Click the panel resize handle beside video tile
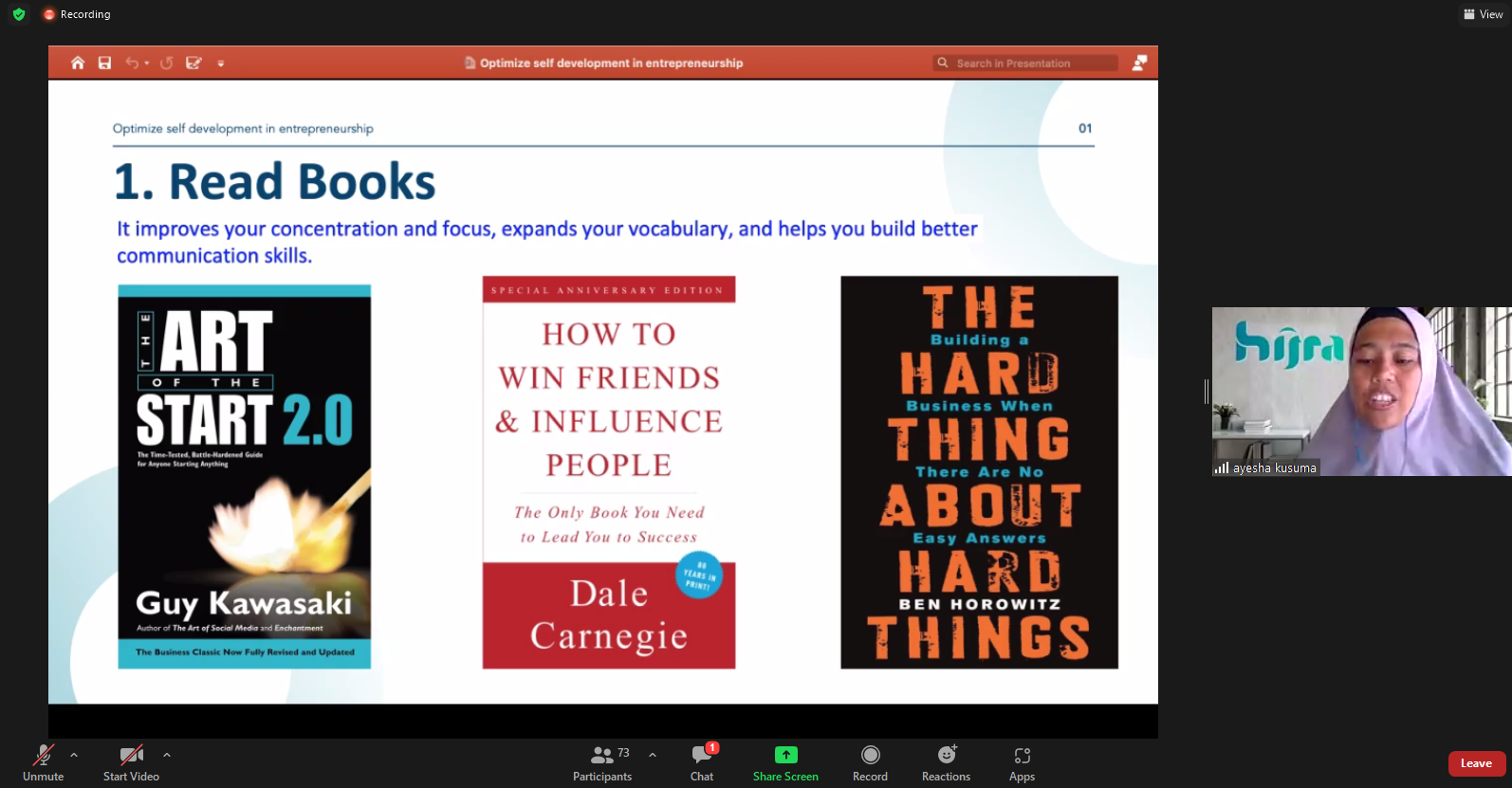Screen dimensions: 1512x788 1206,391
